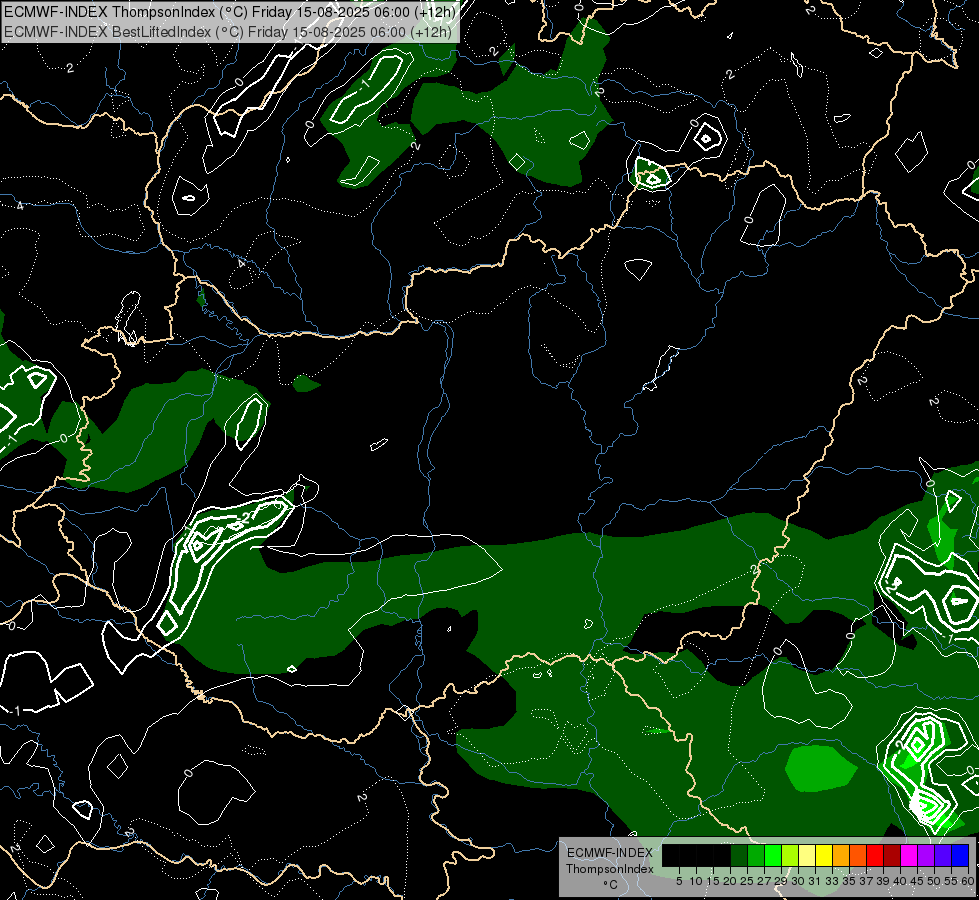The height and width of the screenshot is (900, 979).
Task: Click the dark green 20–25 legend swatch
Action: point(739,855)
